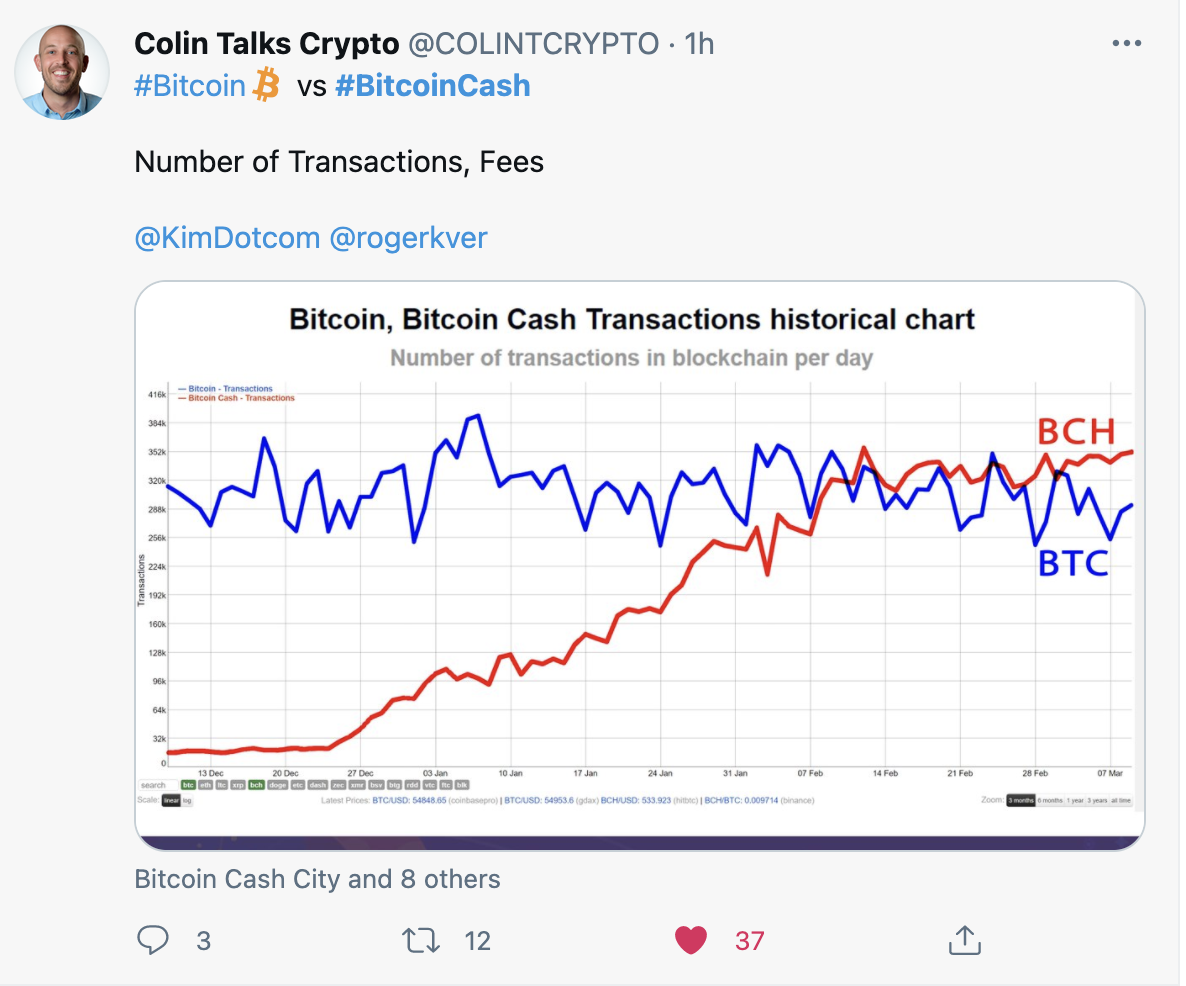Open the 1h tweet timestamp
Viewport: 1186px width, 986px height.
[x=700, y=44]
